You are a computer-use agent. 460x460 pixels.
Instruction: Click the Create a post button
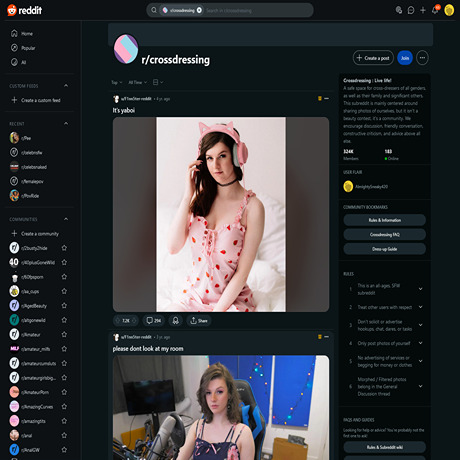373,58
